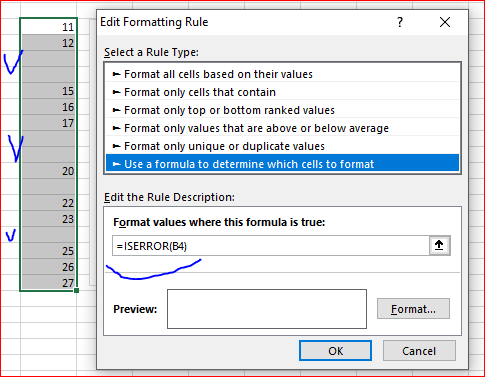The height and width of the screenshot is (377, 485).
Task: Click the empty Preview box
Action: pos(267,309)
